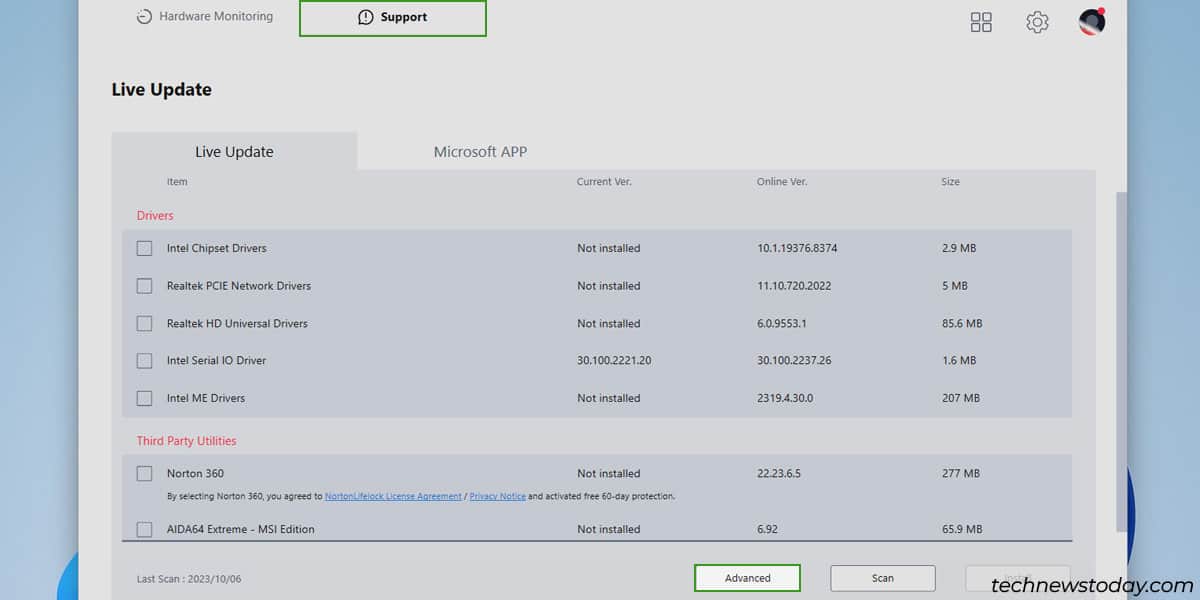Screen dimensions: 1200x600
Task: Mark the Intel ME Drivers checkbox
Action: coord(145,398)
